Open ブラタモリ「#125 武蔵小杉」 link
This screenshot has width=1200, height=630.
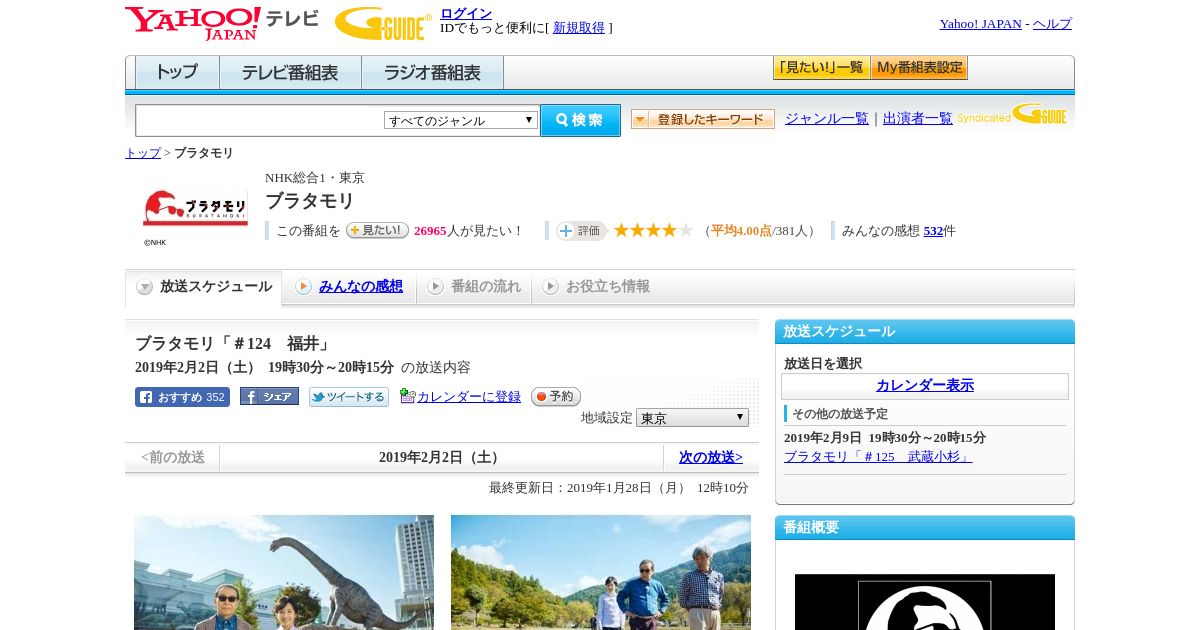pyautogui.click(x=878, y=457)
